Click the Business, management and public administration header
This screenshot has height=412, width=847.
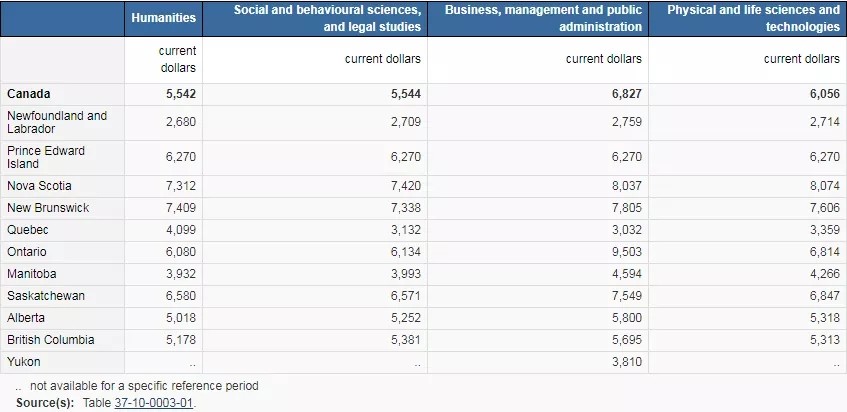click(543, 18)
